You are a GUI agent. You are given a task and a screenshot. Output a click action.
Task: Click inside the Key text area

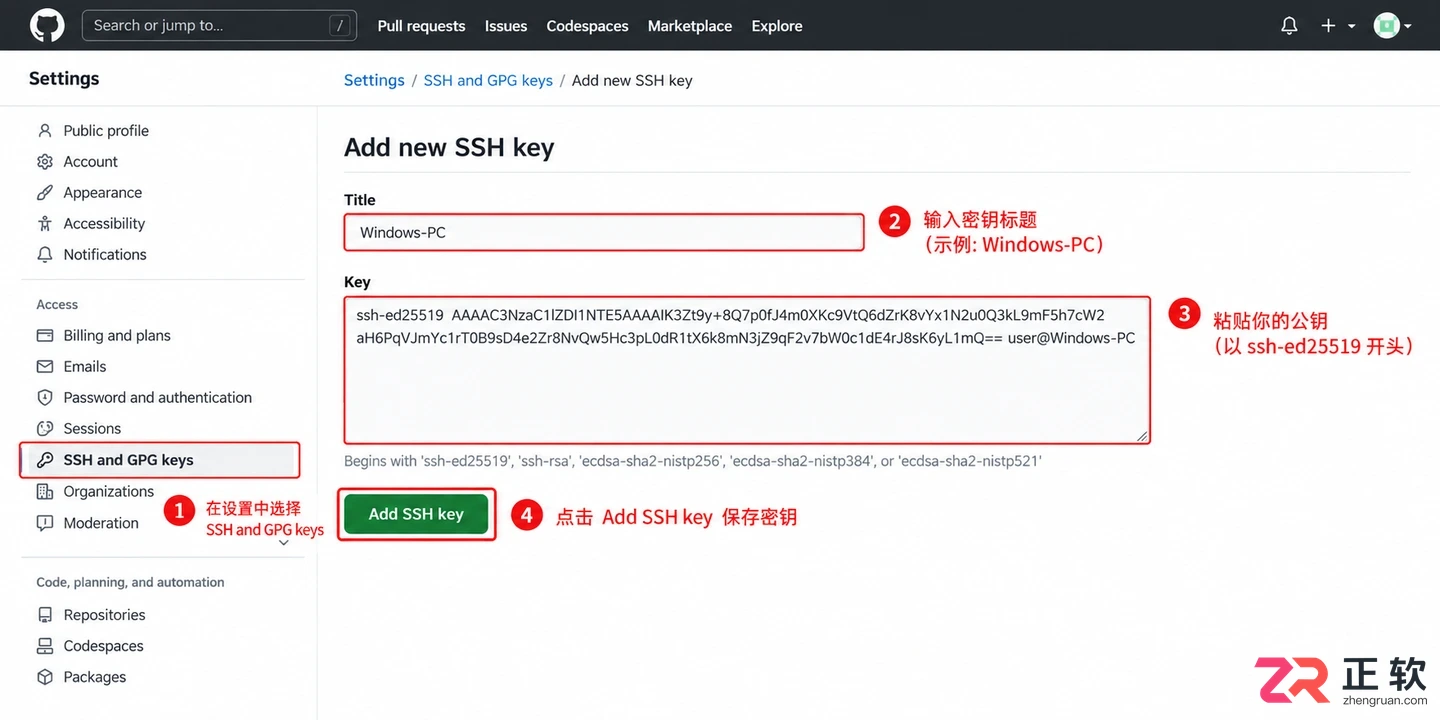tap(747, 369)
